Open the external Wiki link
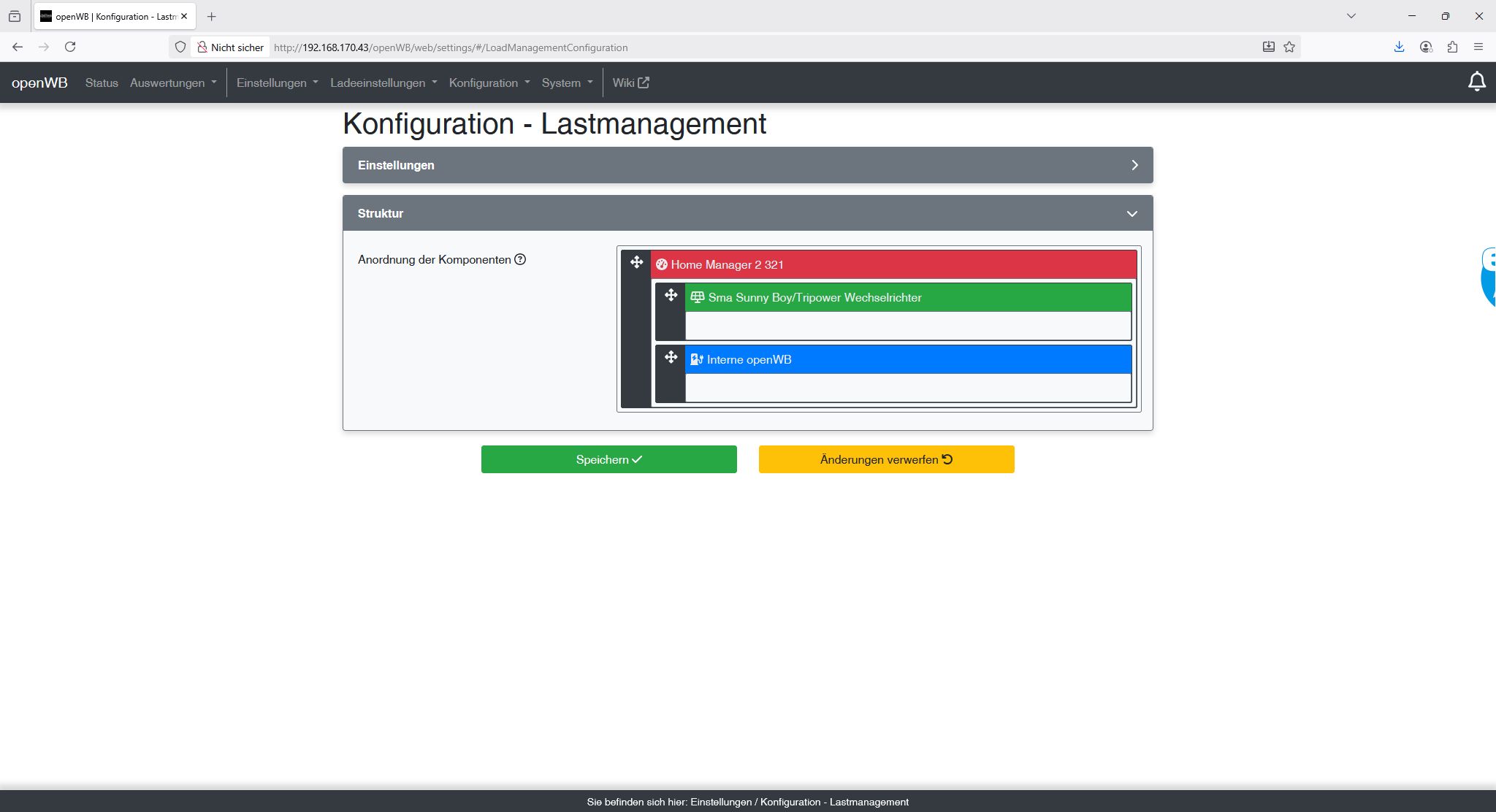The image size is (1496, 812). pos(630,83)
